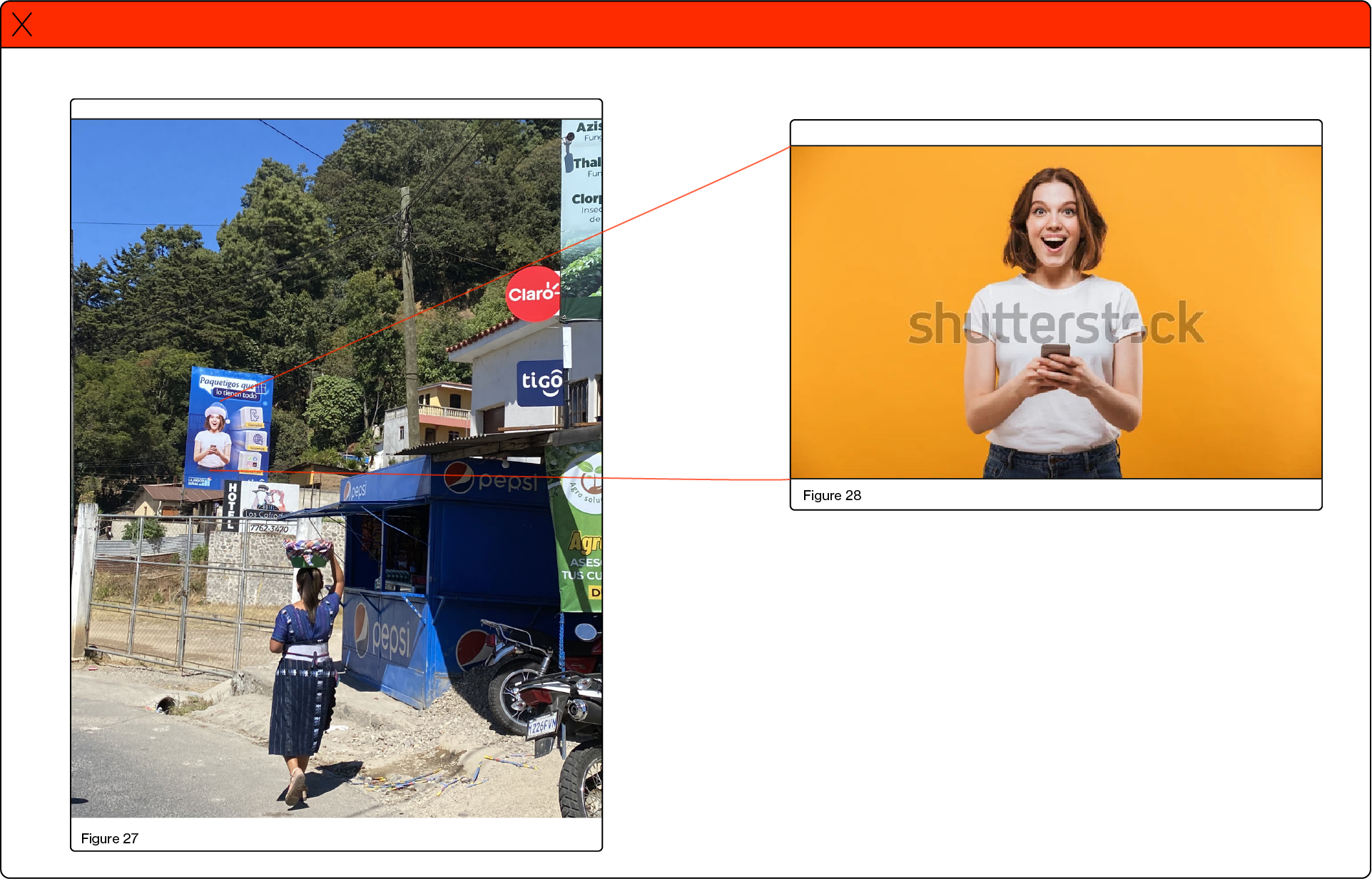1372x879 pixels.
Task: Click the Figure 28 caption
Action: click(831, 495)
